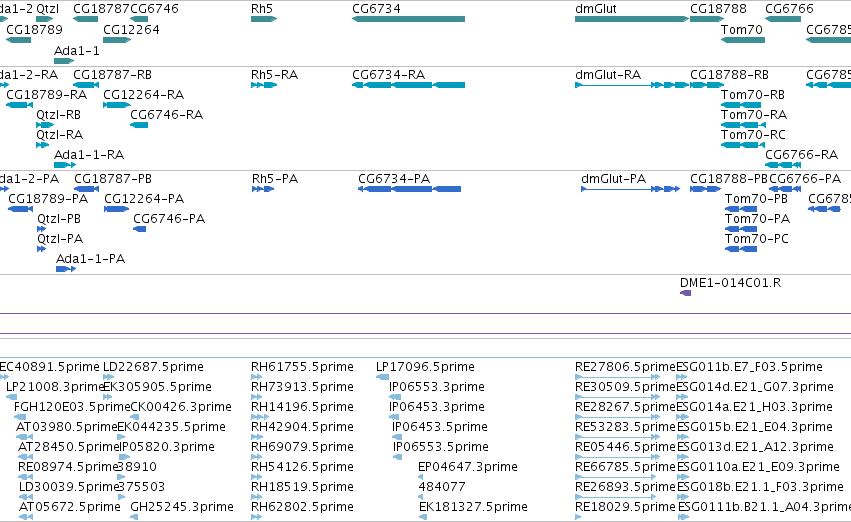Click EST label RH14196.5prime
The height and width of the screenshot is (522, 851).
tap(302, 408)
